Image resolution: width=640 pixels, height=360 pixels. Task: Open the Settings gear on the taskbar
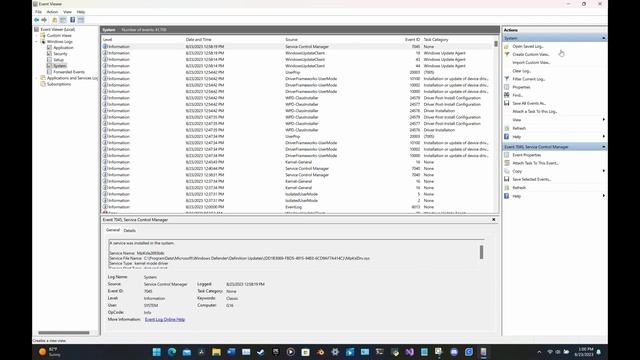(335, 352)
